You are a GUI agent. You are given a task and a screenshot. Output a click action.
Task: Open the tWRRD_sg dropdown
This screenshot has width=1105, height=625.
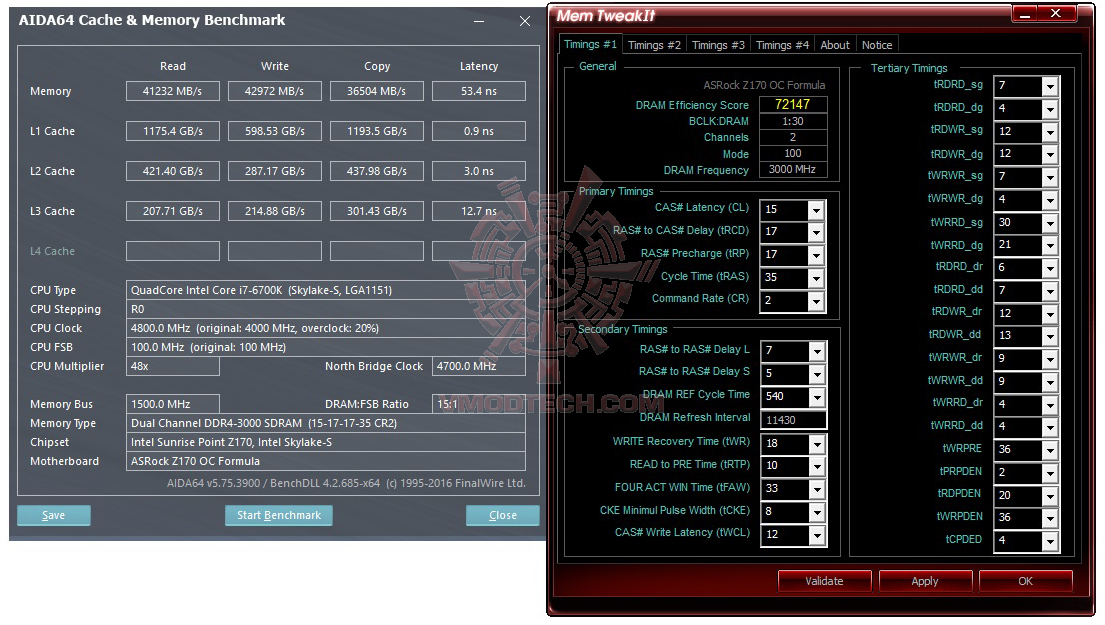[x=1050, y=223]
